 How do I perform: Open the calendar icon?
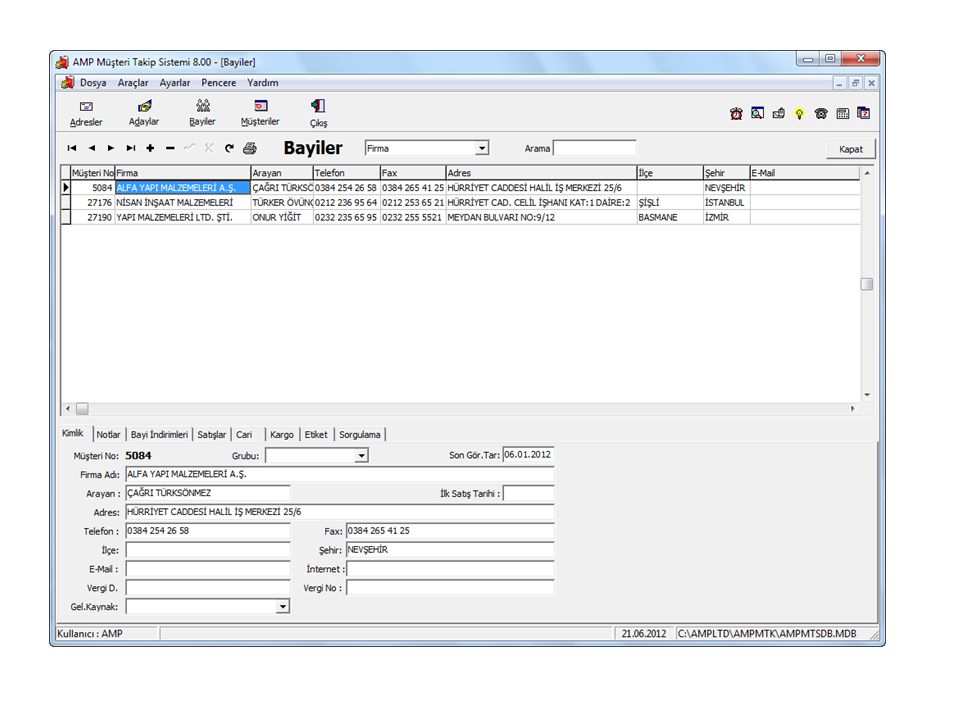(864, 113)
